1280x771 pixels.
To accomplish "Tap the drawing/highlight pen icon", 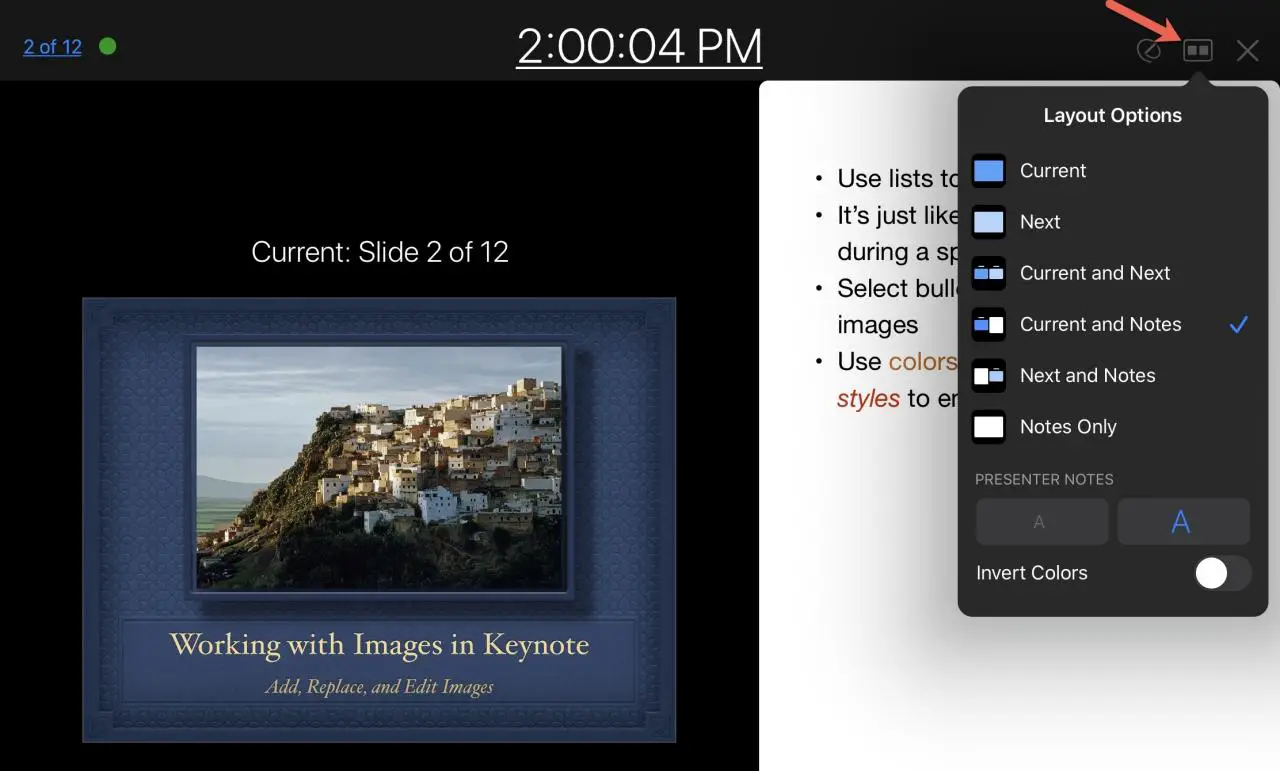I will (1149, 50).
